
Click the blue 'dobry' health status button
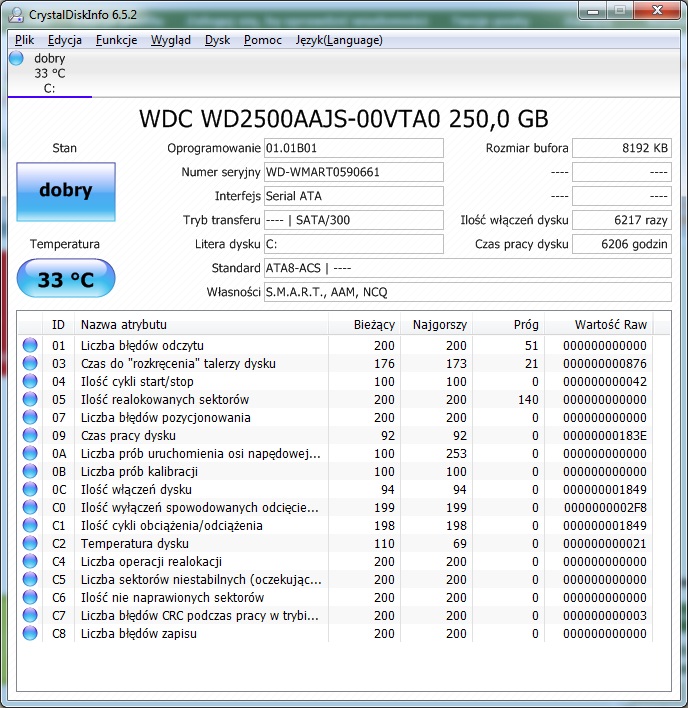(66, 192)
